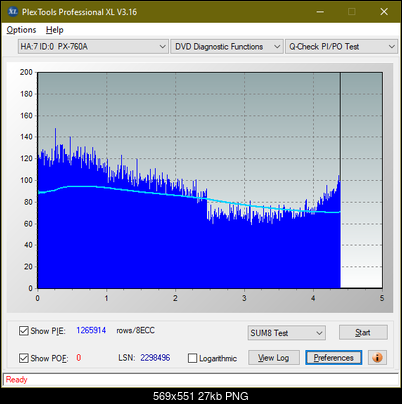Click the POF count value 0
The height and width of the screenshot is (404, 402).
tap(79, 358)
